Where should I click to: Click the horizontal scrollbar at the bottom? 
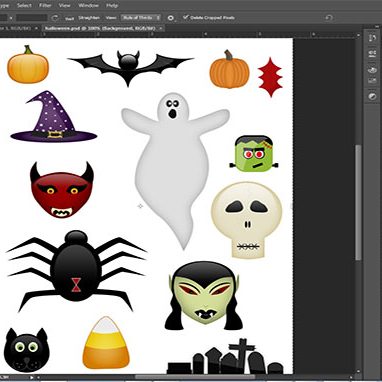tap(195, 377)
